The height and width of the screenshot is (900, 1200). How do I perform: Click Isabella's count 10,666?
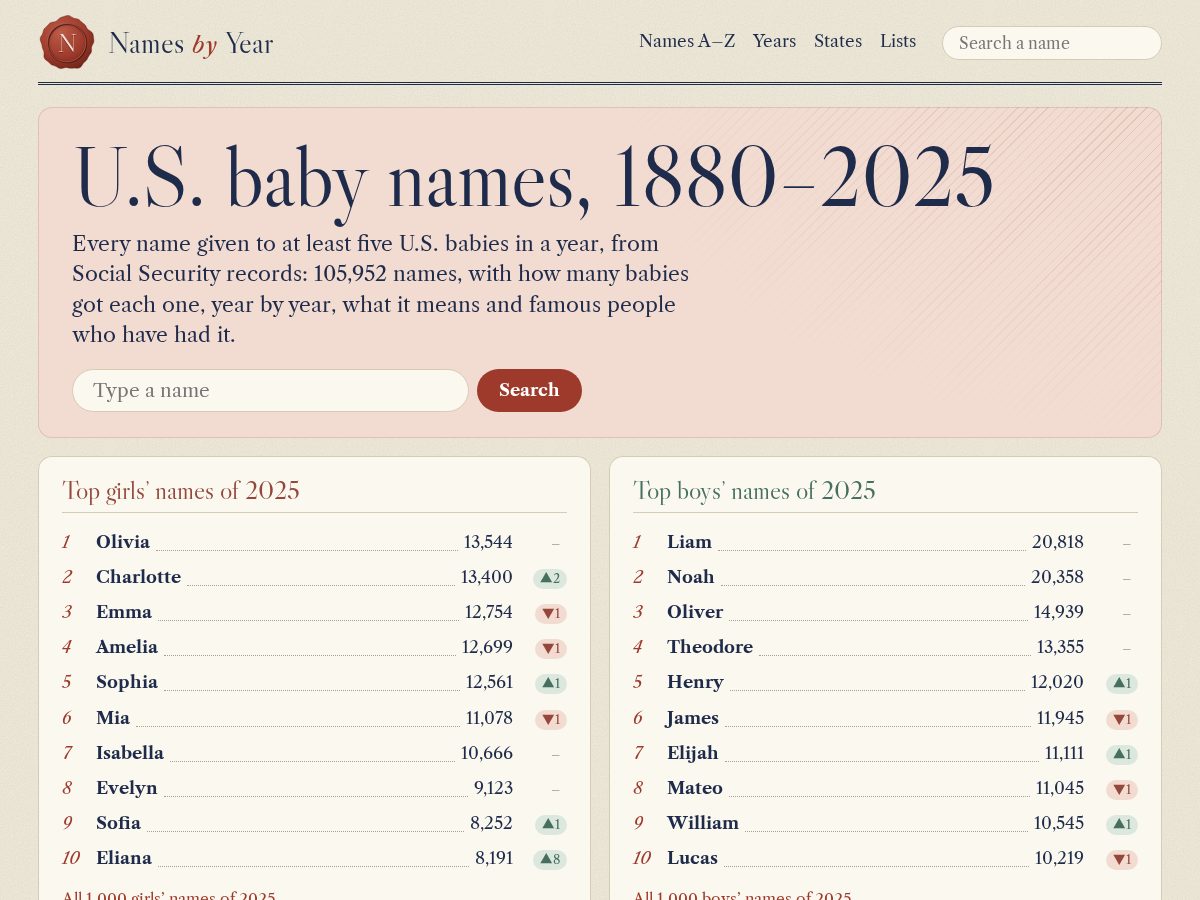pos(487,753)
